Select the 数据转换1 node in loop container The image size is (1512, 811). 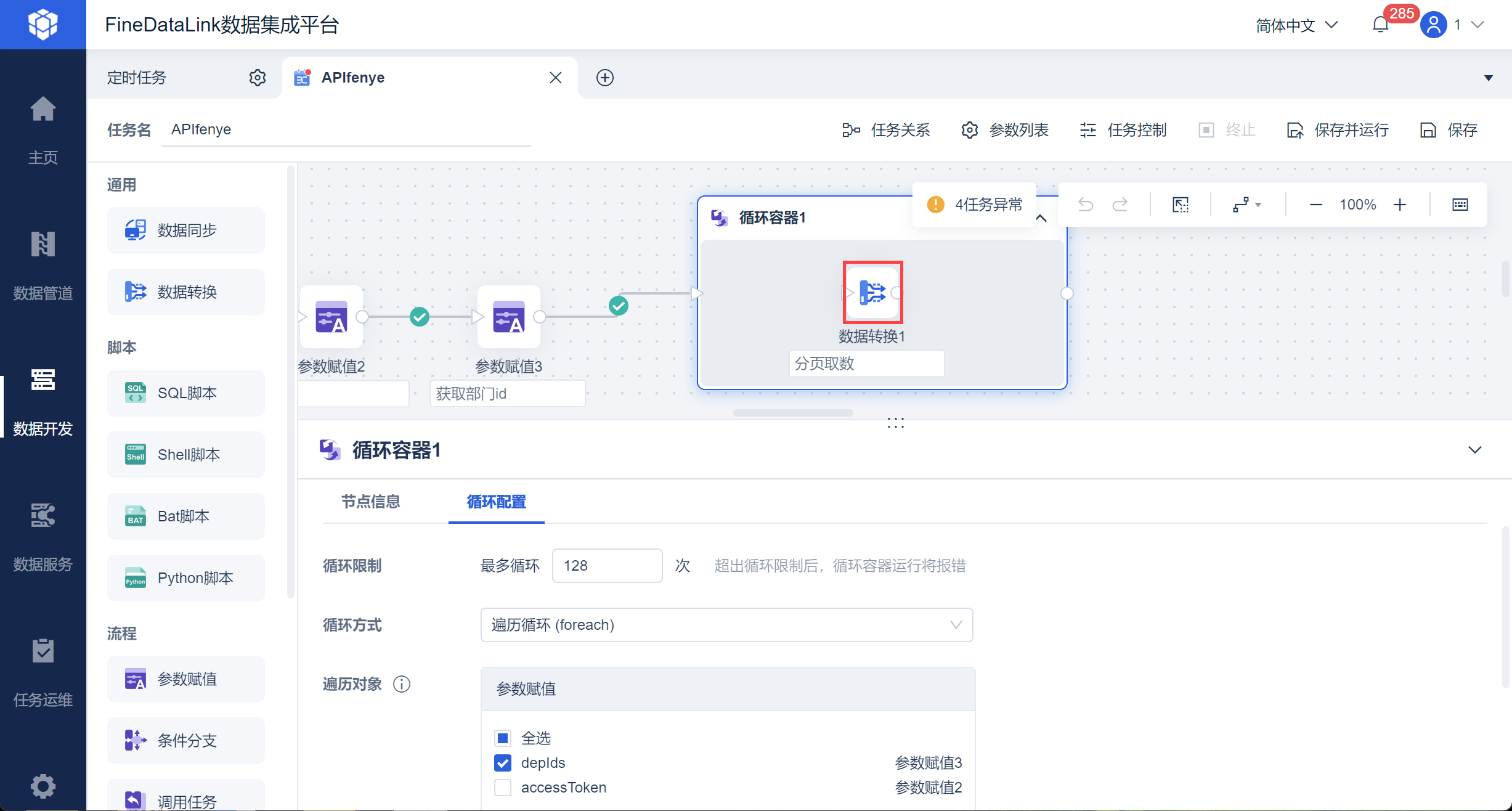pos(872,292)
